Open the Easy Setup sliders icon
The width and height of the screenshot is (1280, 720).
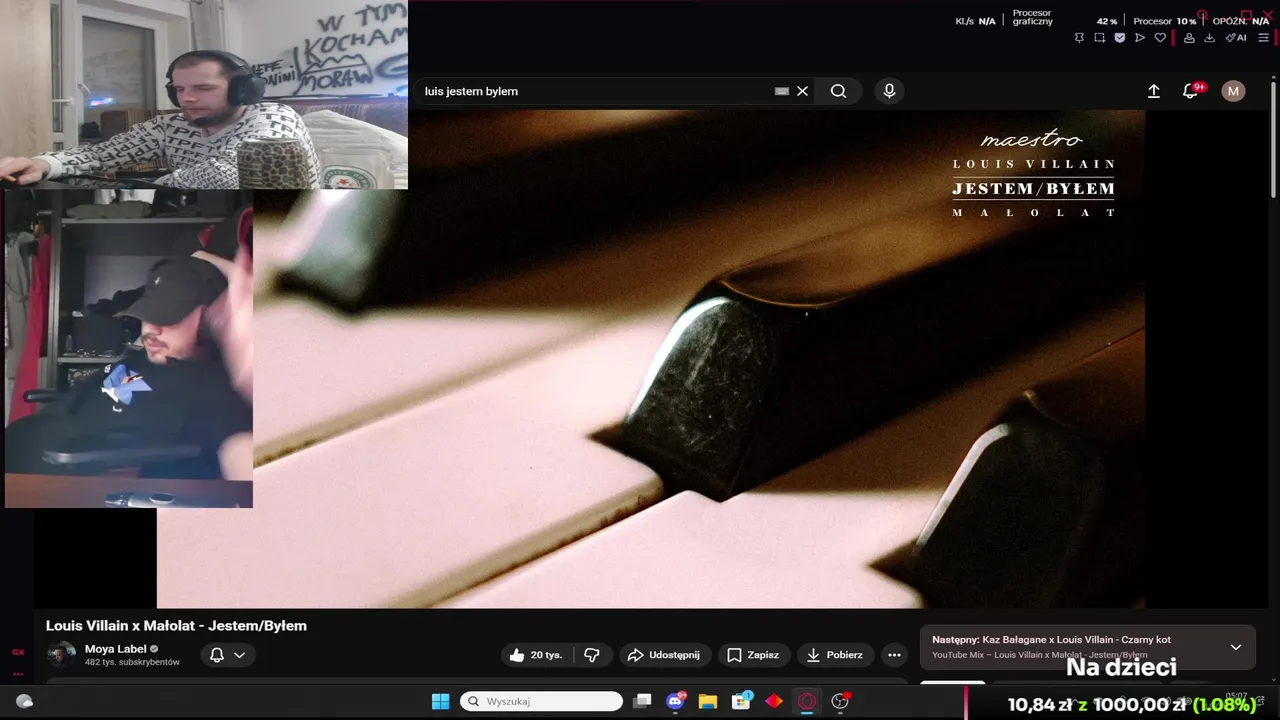[1263, 38]
